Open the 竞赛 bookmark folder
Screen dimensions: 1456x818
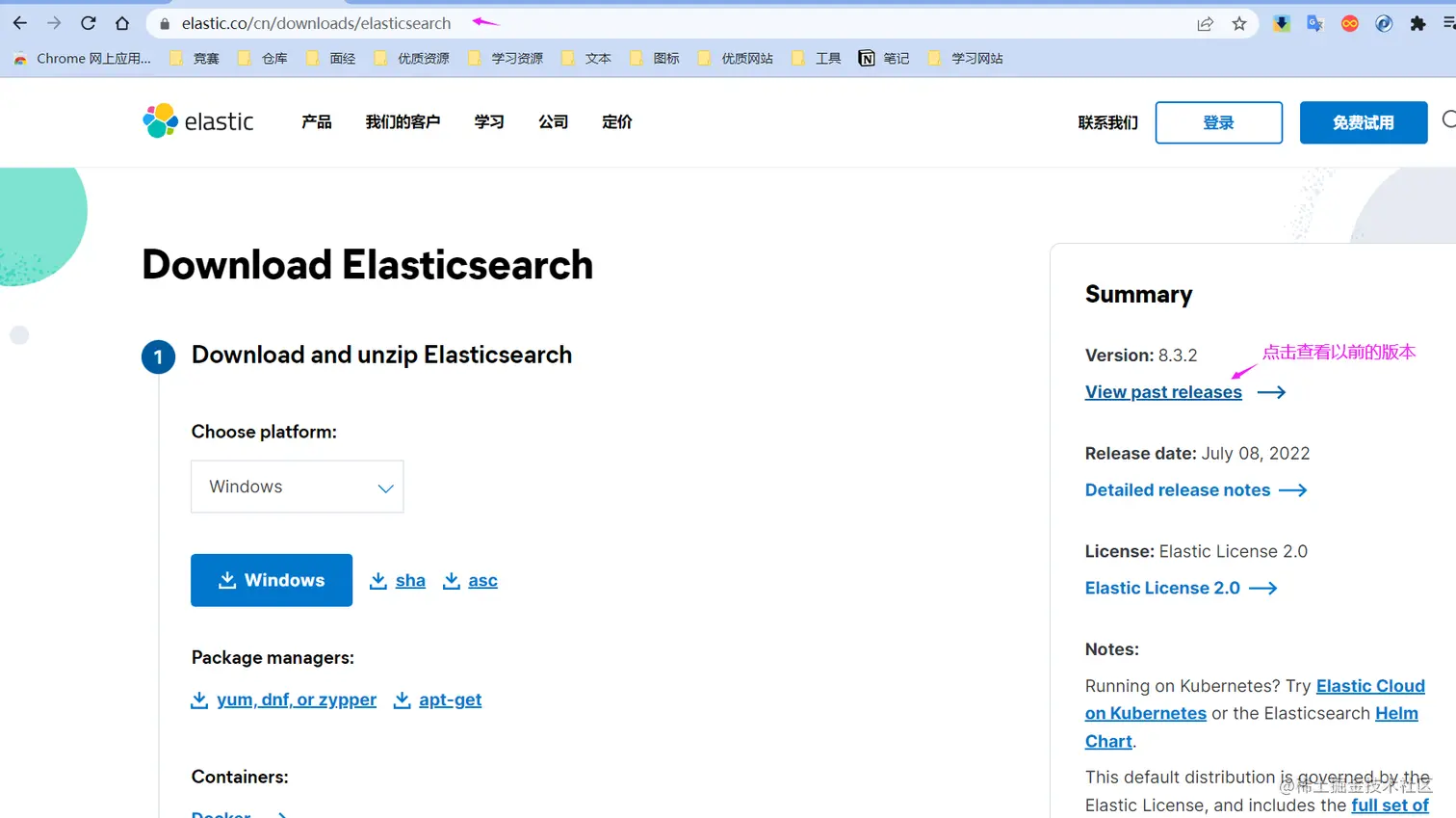pos(195,59)
